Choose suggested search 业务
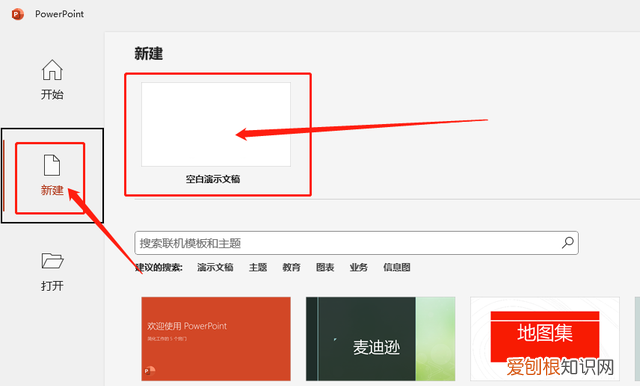This screenshot has width=640, height=386. pyautogui.click(x=358, y=267)
